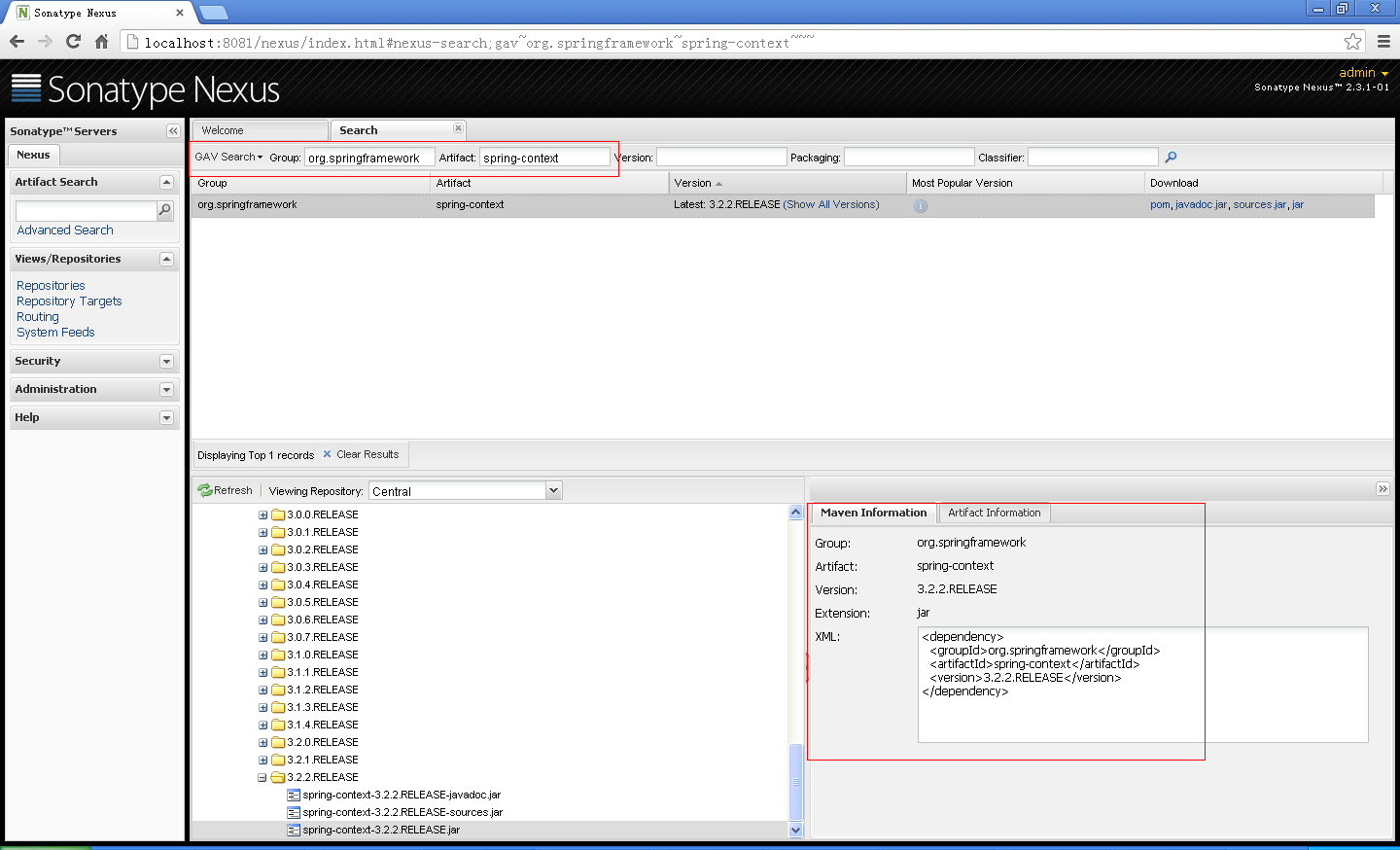
Task: Select the spring-context-3.2.2.RELEASE.jar tree item
Action: pos(381,830)
